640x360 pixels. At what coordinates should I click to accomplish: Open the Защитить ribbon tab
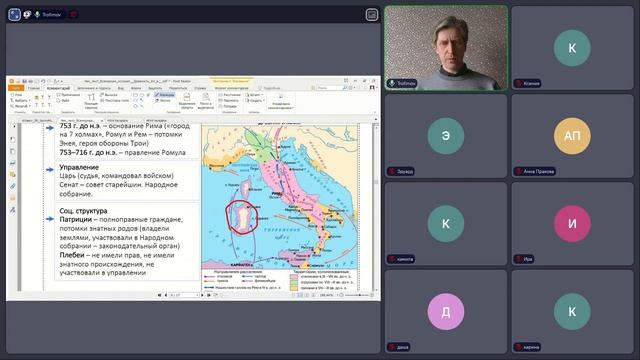click(155, 88)
